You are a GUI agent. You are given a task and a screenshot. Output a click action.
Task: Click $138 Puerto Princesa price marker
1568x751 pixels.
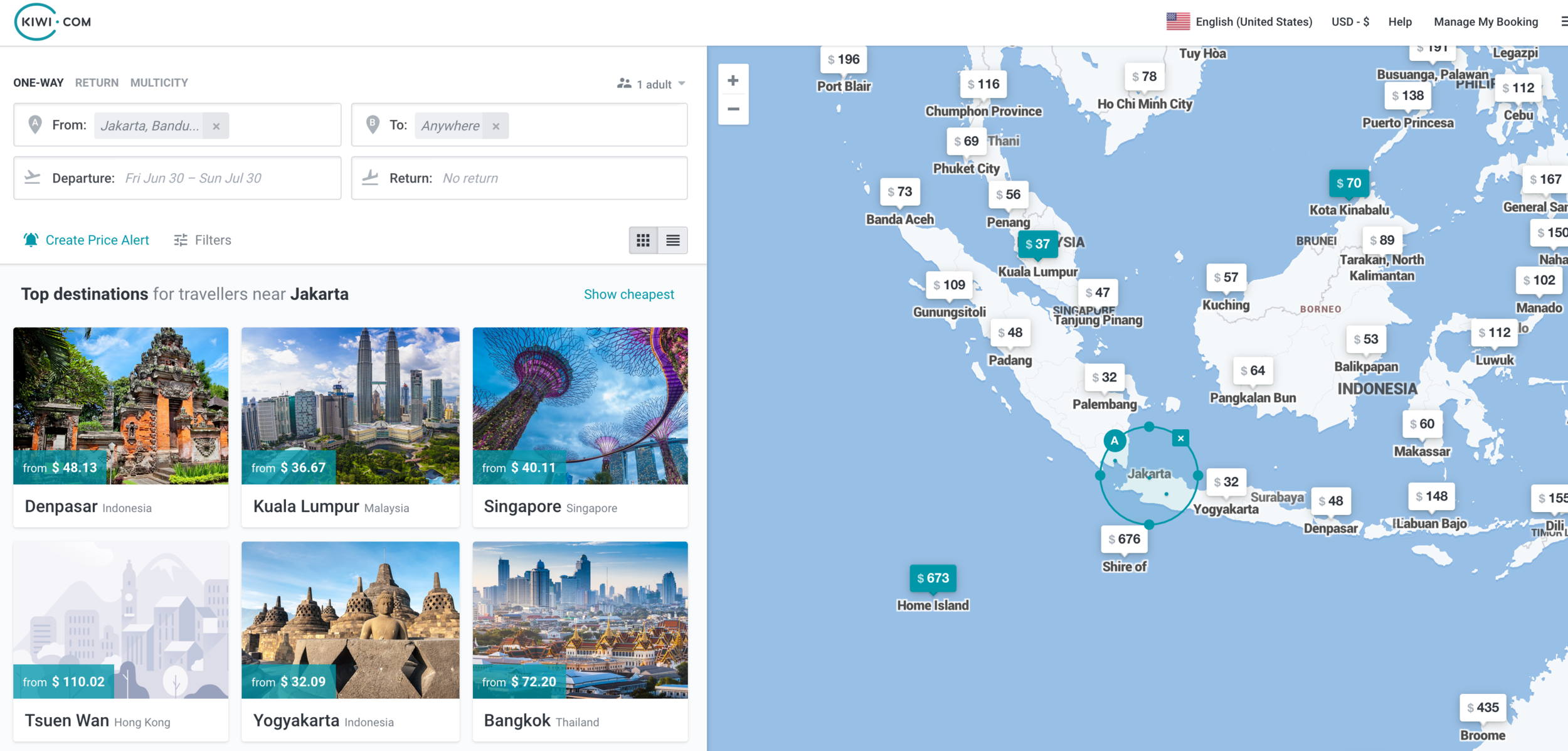pyautogui.click(x=1407, y=95)
